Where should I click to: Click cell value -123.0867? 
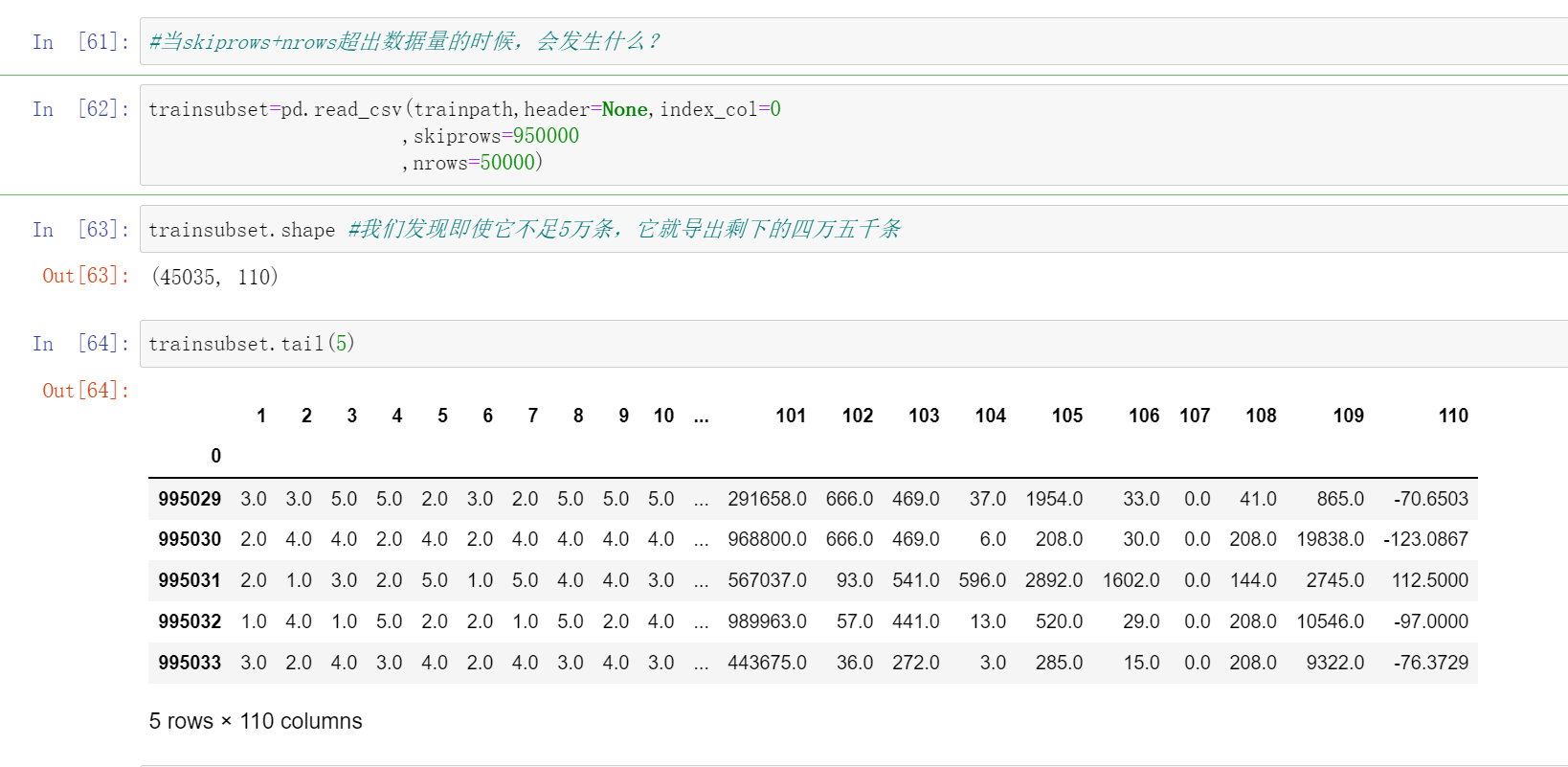coord(1425,539)
